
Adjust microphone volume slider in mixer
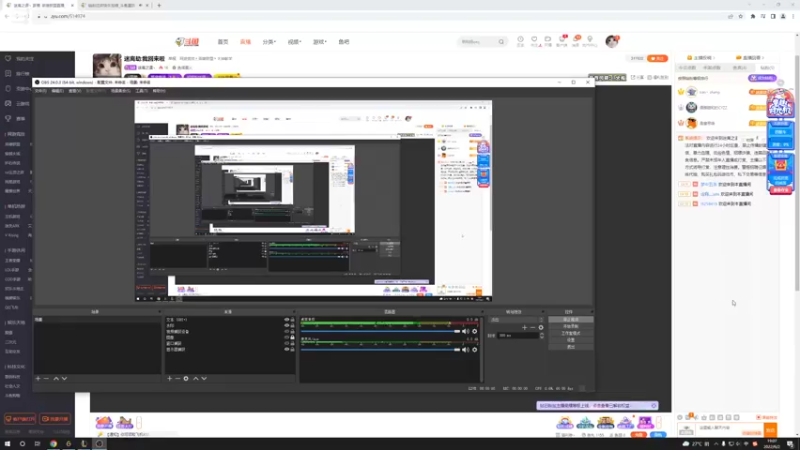(381, 349)
